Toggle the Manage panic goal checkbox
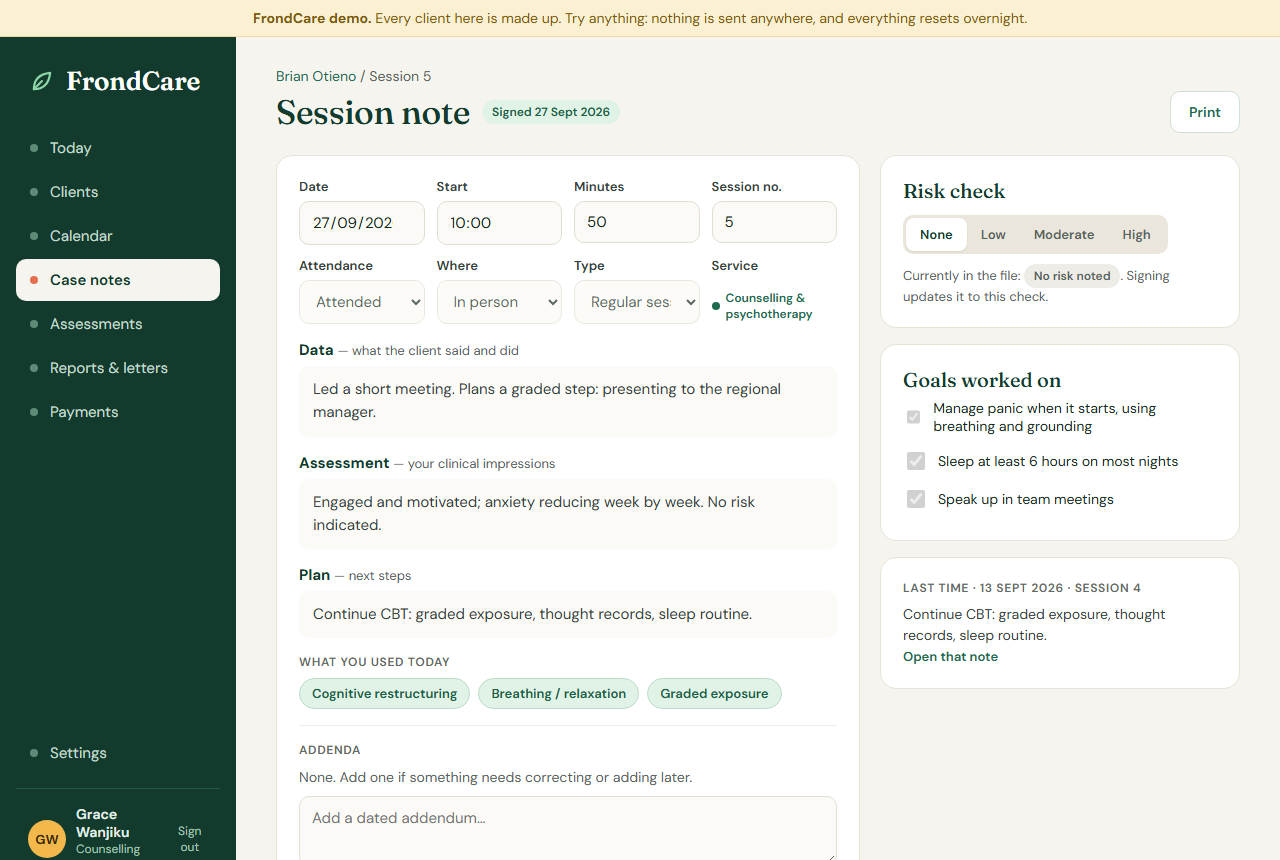Image resolution: width=1280 pixels, height=860 pixels. (913, 417)
